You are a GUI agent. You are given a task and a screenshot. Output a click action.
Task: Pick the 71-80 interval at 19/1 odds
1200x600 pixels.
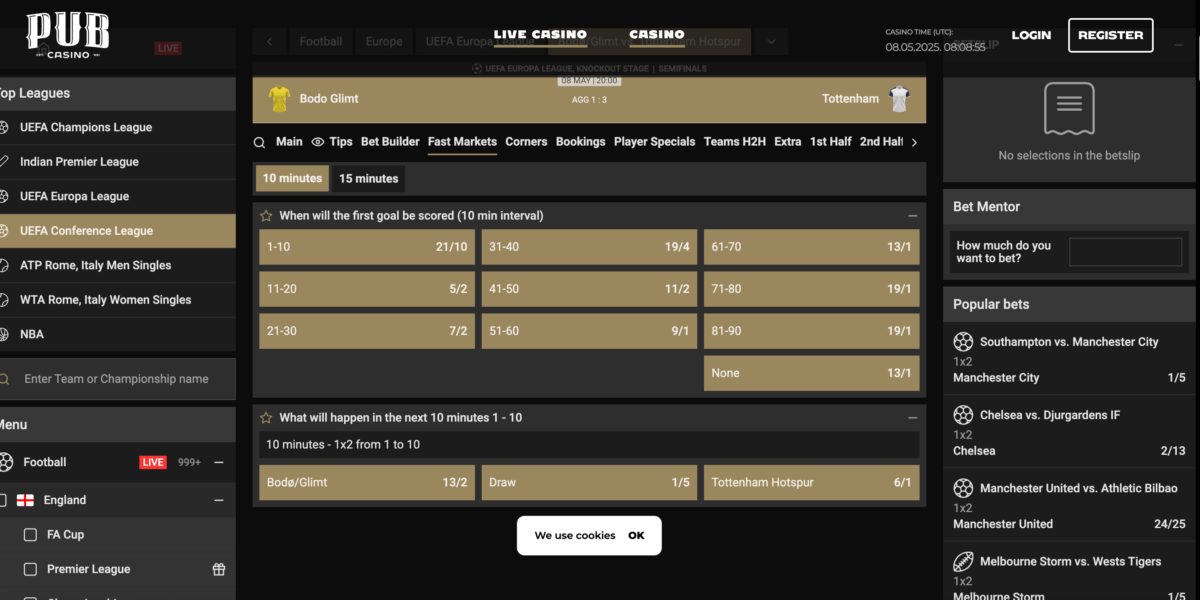(x=812, y=289)
